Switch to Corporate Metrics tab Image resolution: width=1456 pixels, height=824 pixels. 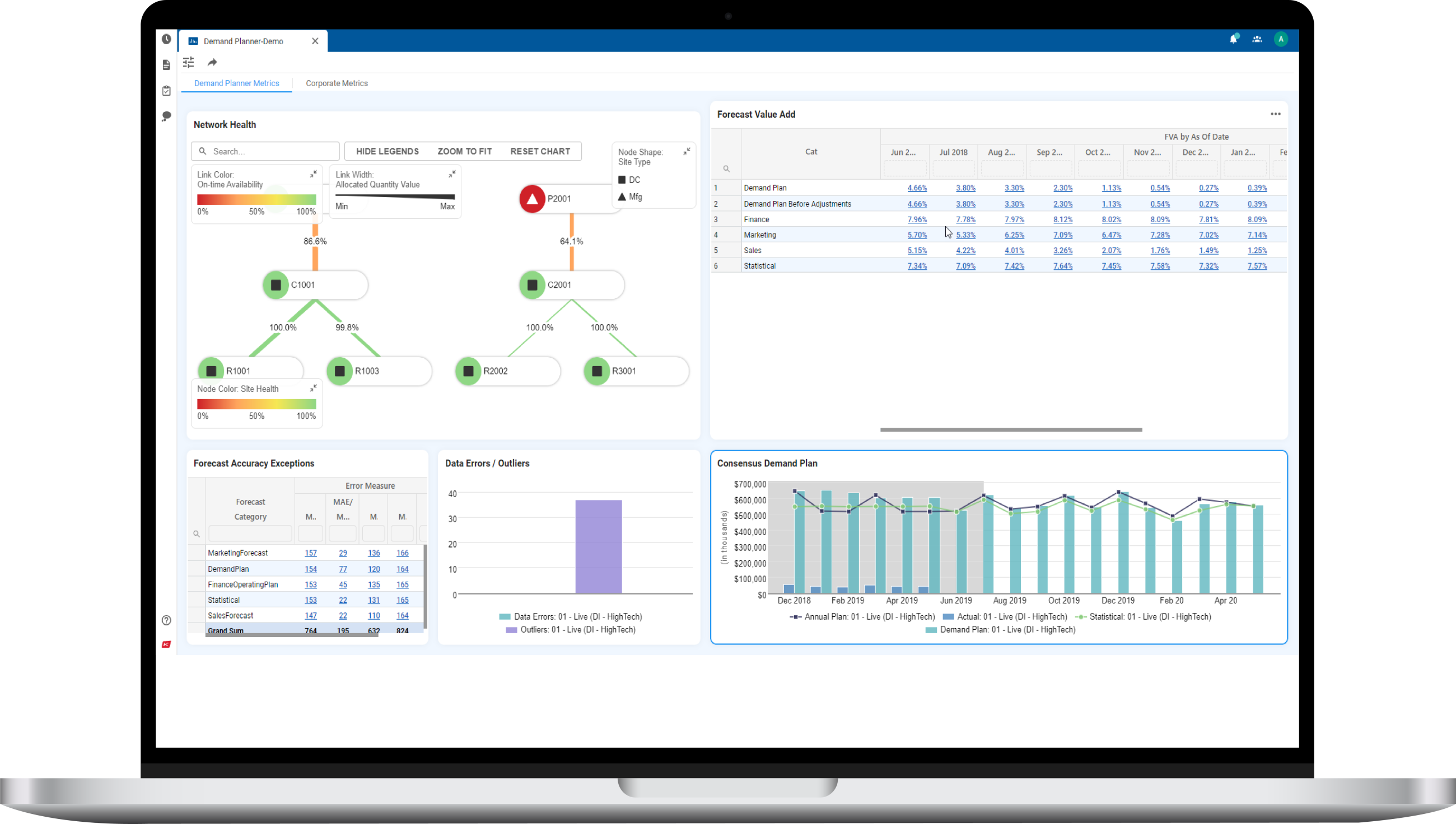pyautogui.click(x=336, y=83)
